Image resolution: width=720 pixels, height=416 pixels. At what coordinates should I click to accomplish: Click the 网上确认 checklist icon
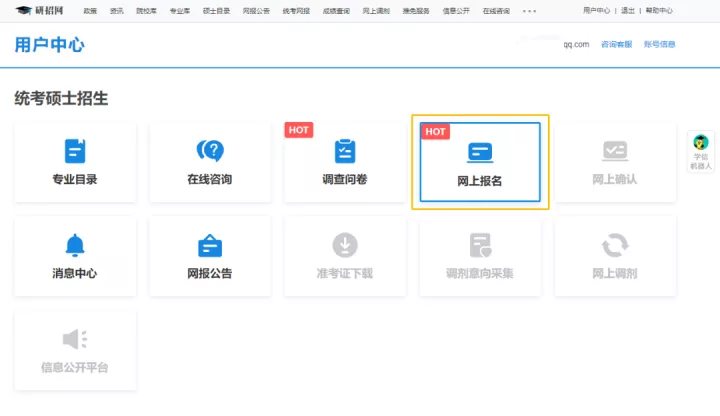pos(615,151)
